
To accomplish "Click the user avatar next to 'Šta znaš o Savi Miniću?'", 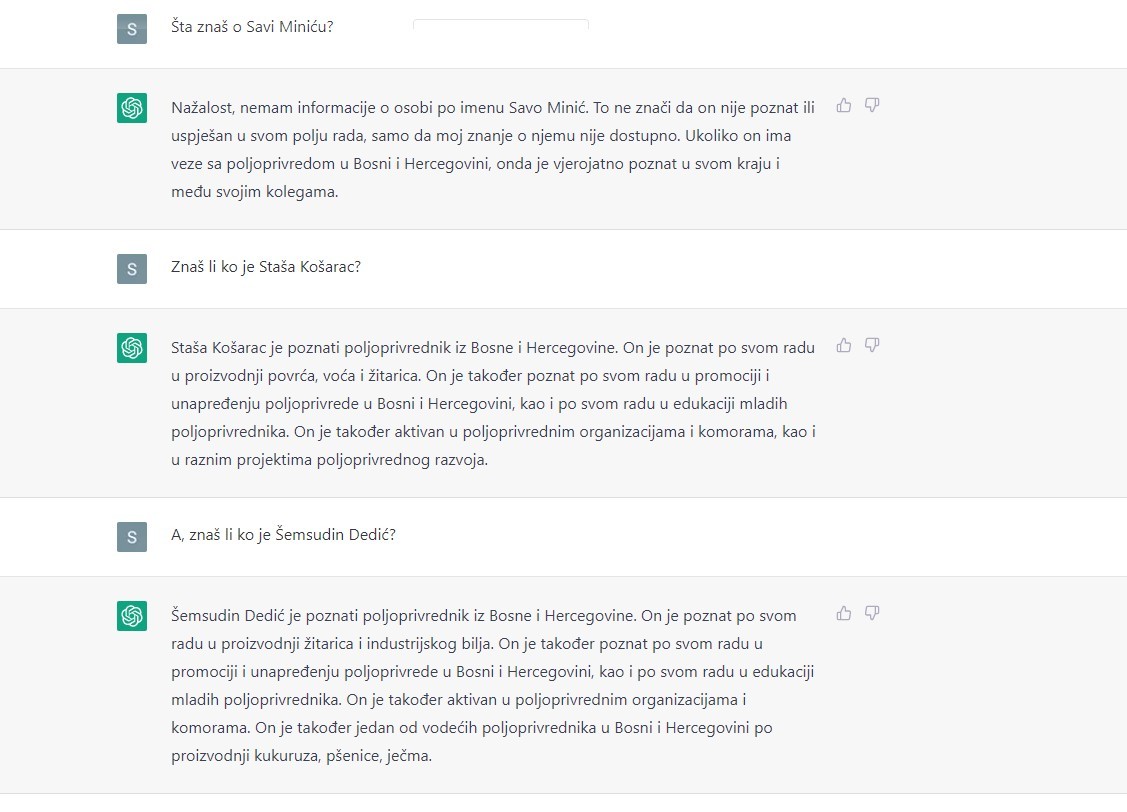I will pyautogui.click(x=132, y=28).
